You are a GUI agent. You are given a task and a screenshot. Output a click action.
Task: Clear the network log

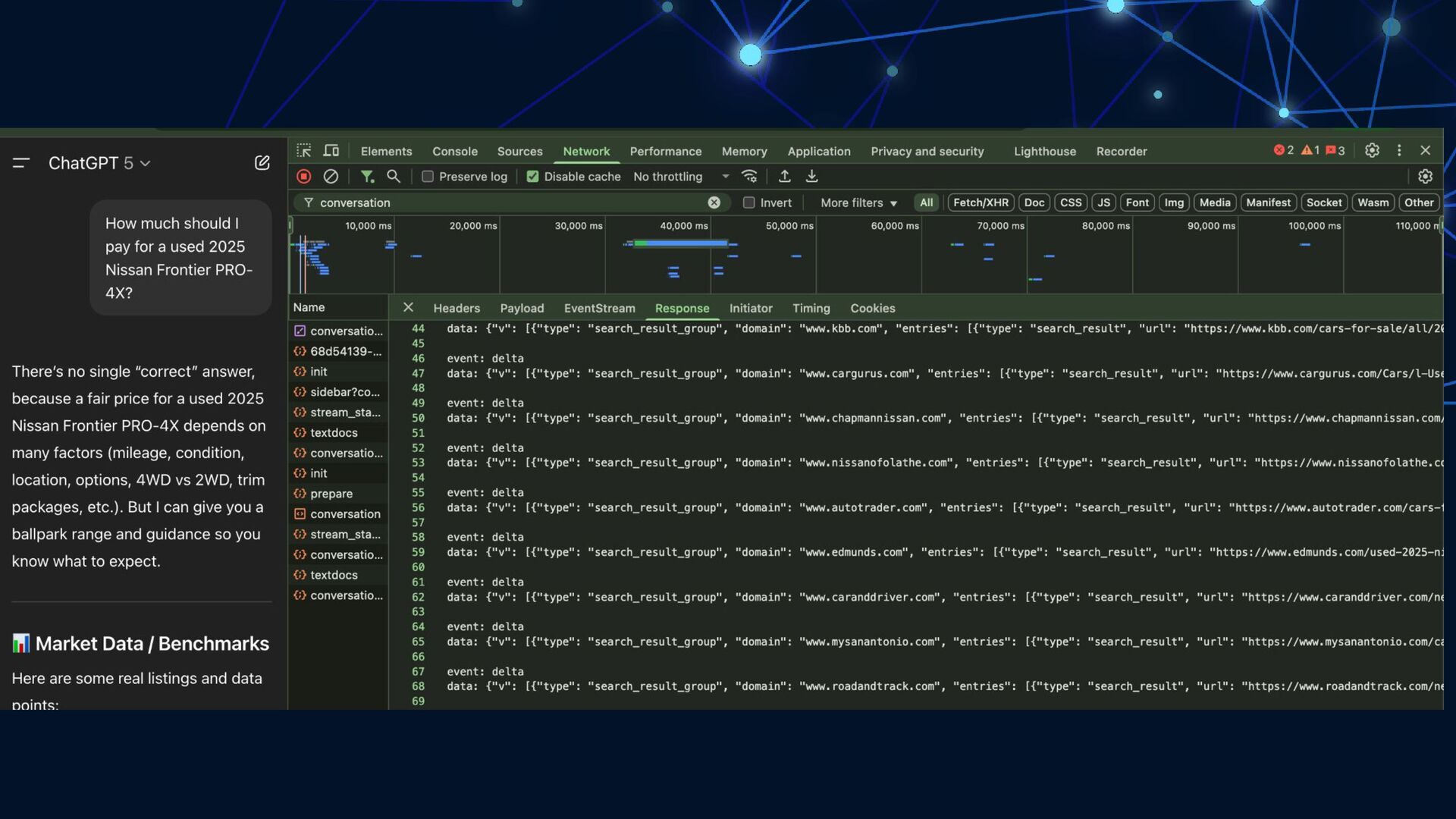tap(331, 177)
